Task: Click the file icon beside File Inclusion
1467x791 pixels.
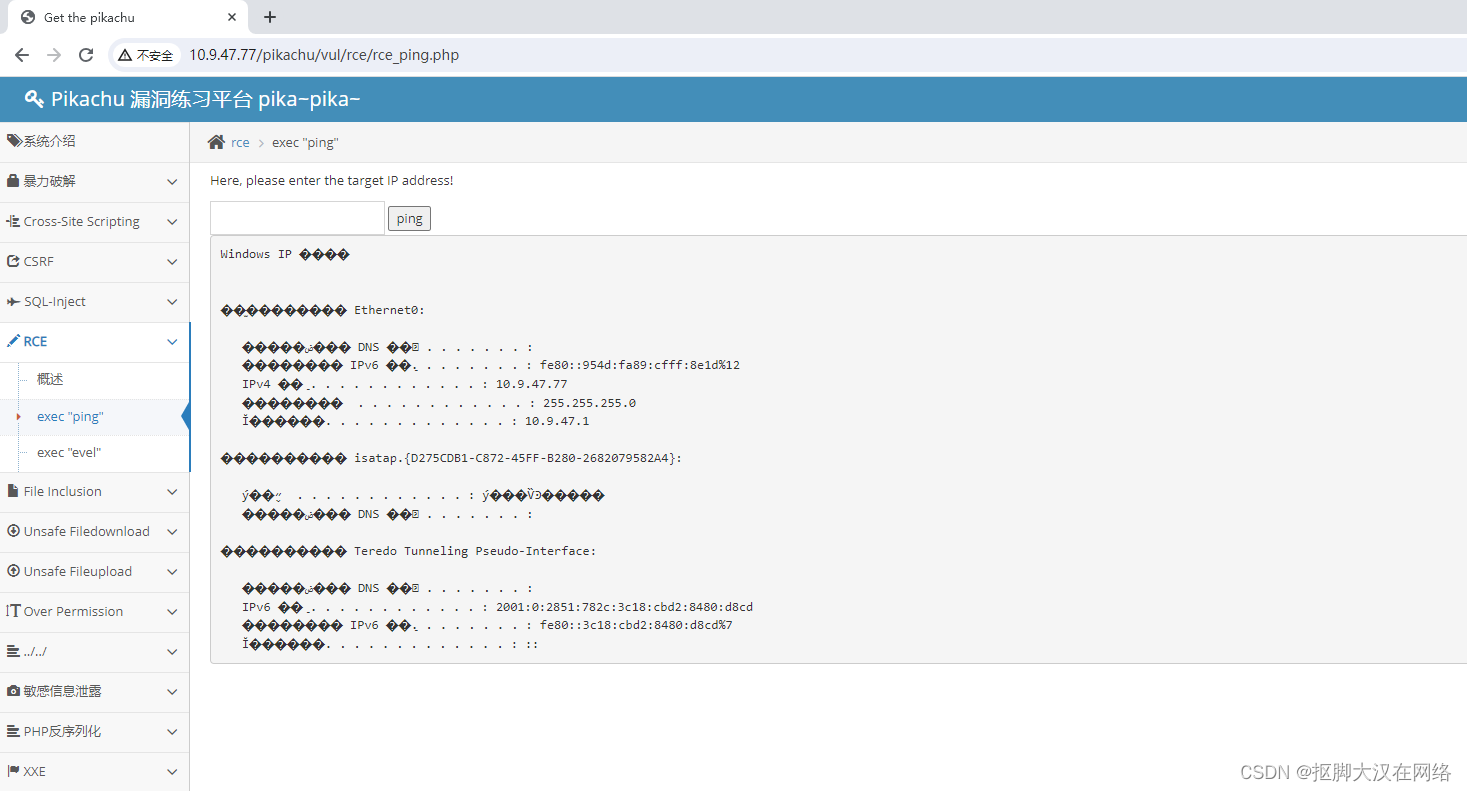Action: (13, 491)
